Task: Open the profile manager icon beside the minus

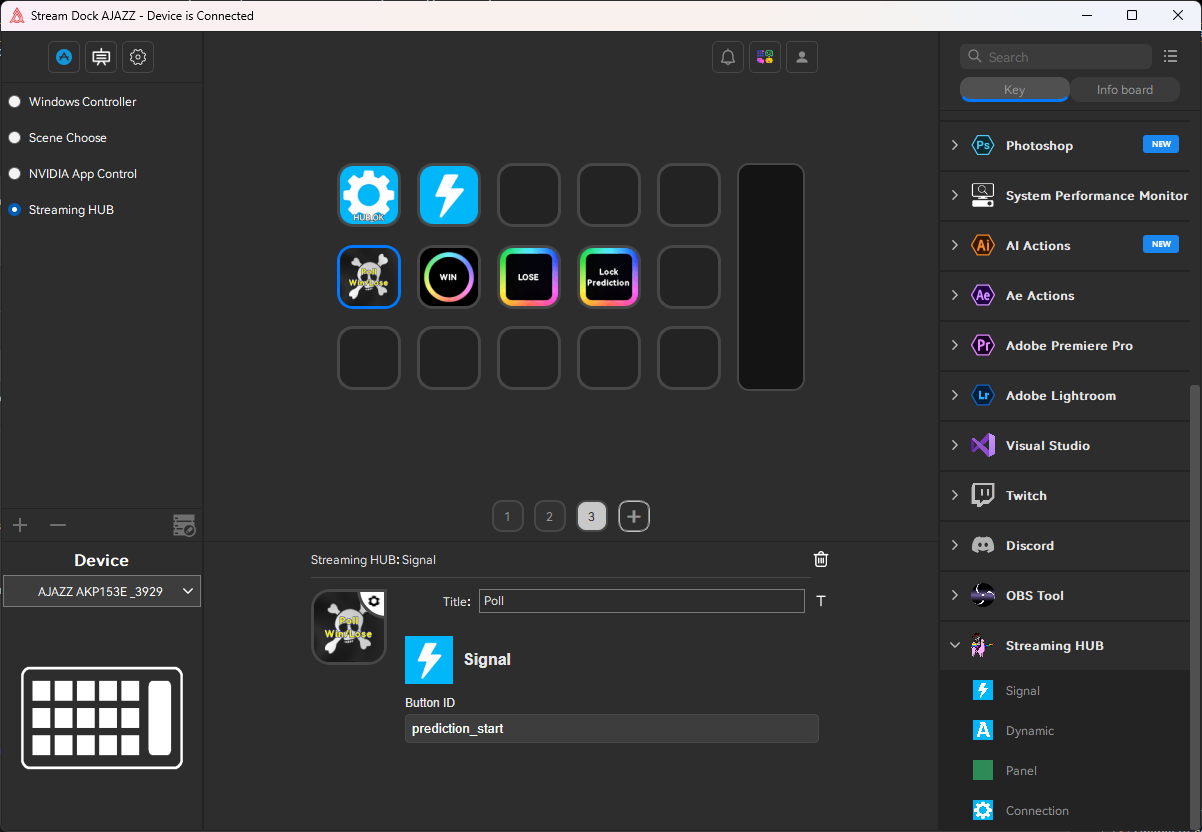Action: (184, 525)
